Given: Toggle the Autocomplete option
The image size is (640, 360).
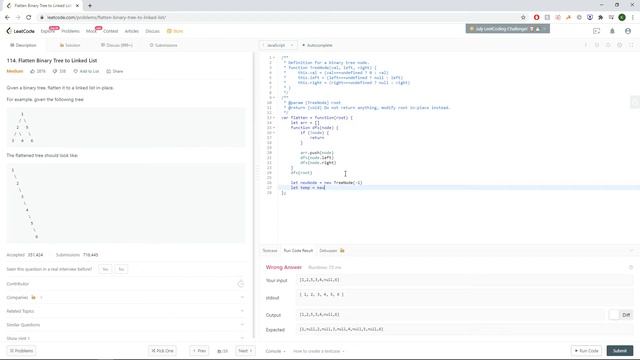Looking at the screenshot, I should 317,45.
